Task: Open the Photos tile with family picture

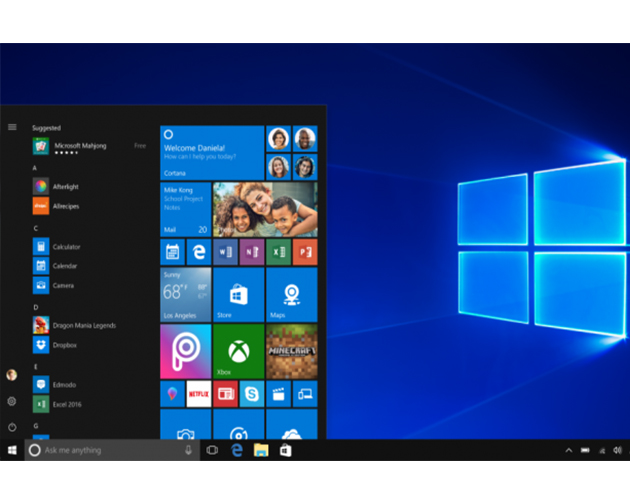Action: 265,209
